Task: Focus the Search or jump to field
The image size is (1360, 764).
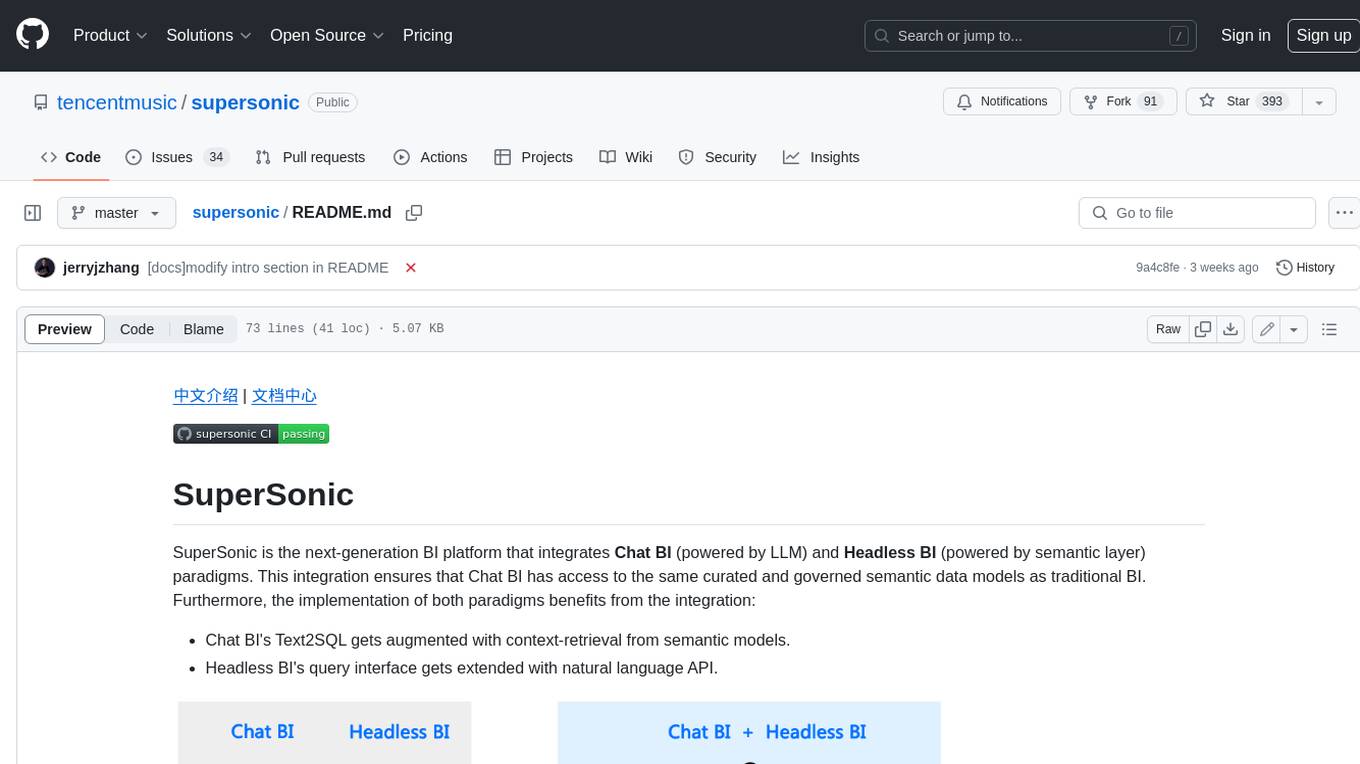Action: (1030, 36)
